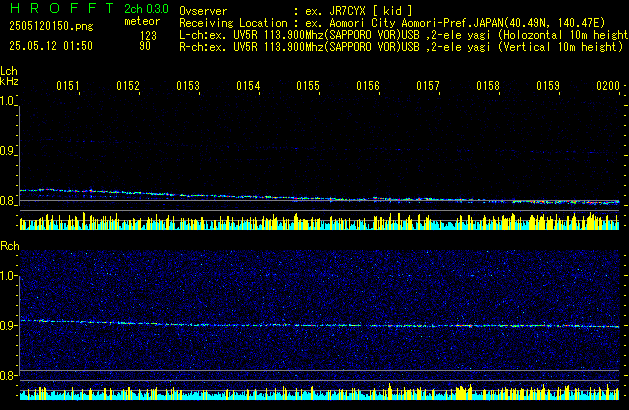Screen dimensions: 629x410
Task: Click the Rch yellow-cyan signal level graph
Action: pyautogui.click(x=319, y=392)
